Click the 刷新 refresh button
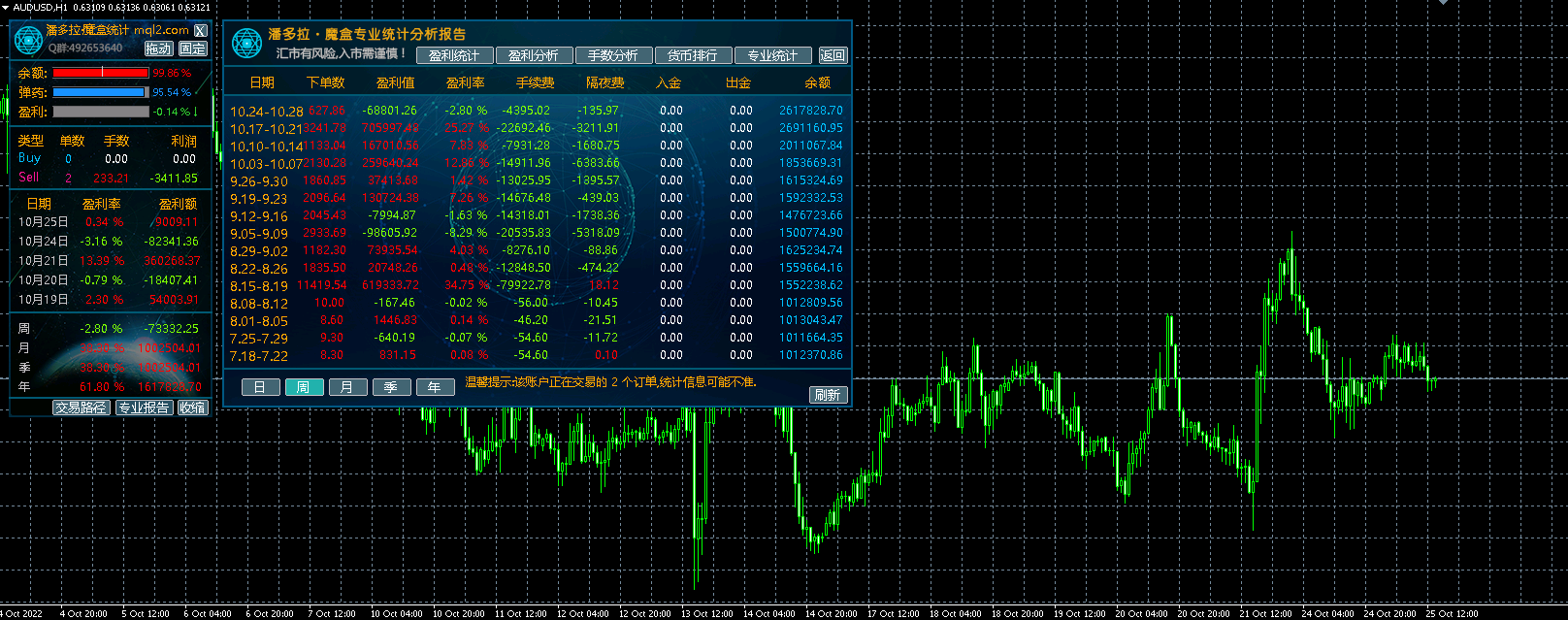 coord(828,395)
